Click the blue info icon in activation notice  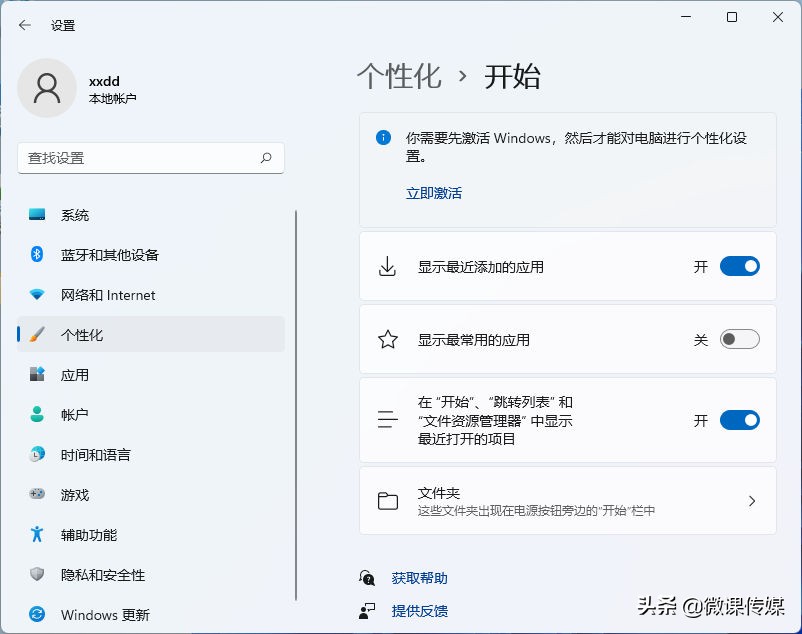(383, 138)
